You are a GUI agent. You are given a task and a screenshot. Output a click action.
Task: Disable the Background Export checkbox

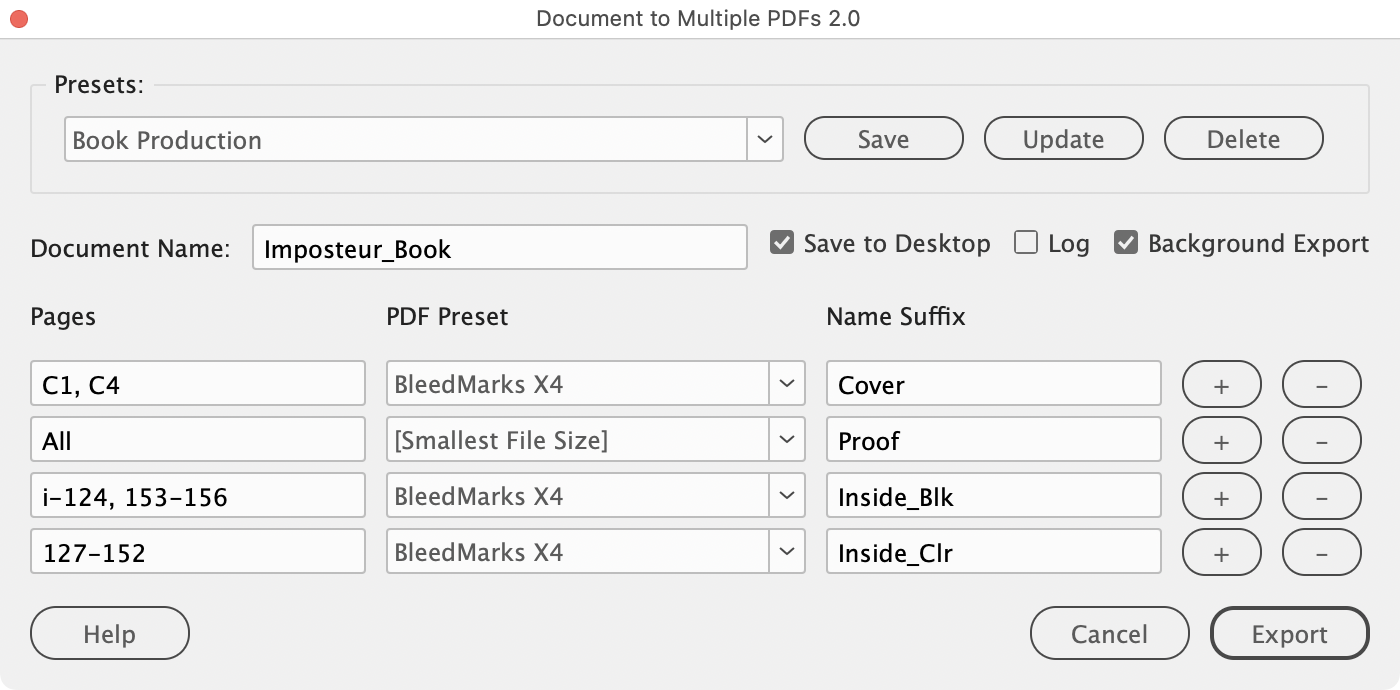pos(1126,243)
